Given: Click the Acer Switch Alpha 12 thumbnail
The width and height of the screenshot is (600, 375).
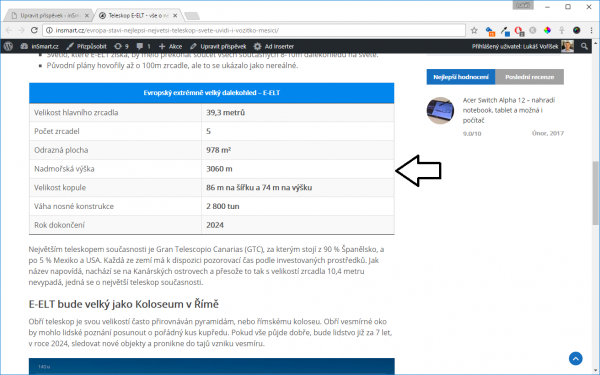Looking at the screenshot, I should [x=440, y=110].
